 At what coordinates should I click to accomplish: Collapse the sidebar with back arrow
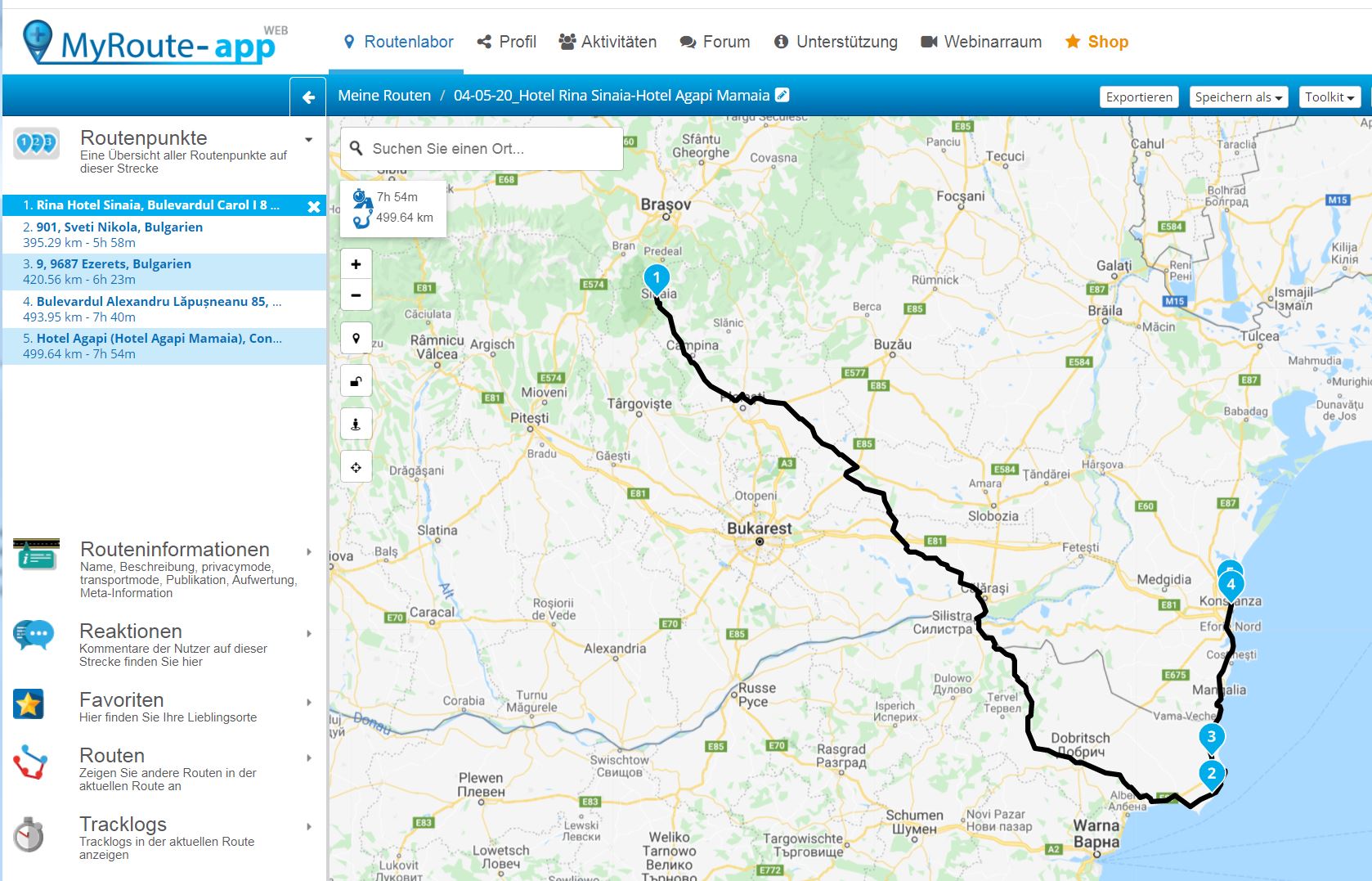click(308, 97)
